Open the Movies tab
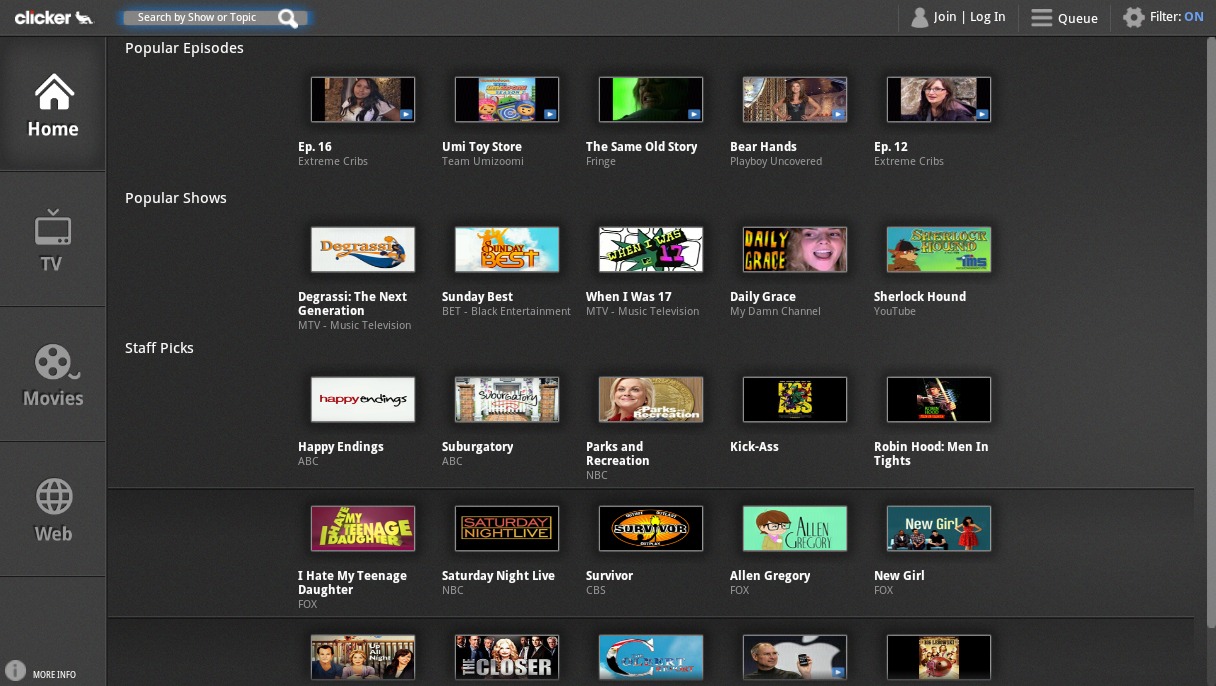This screenshot has width=1216, height=686. click(53, 375)
